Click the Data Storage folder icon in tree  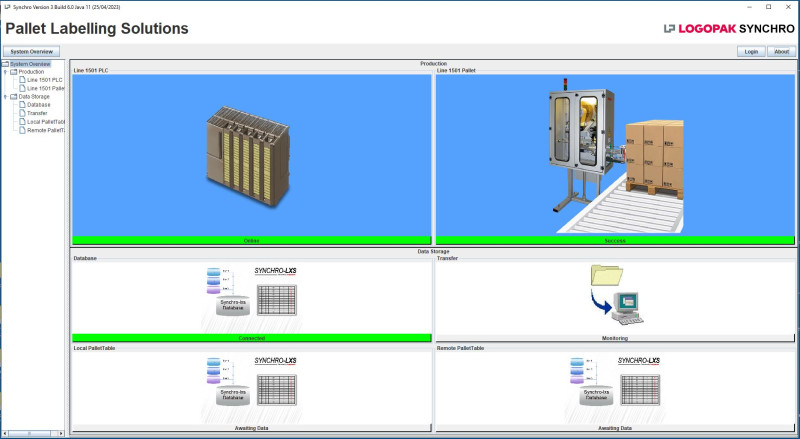[x=13, y=97]
